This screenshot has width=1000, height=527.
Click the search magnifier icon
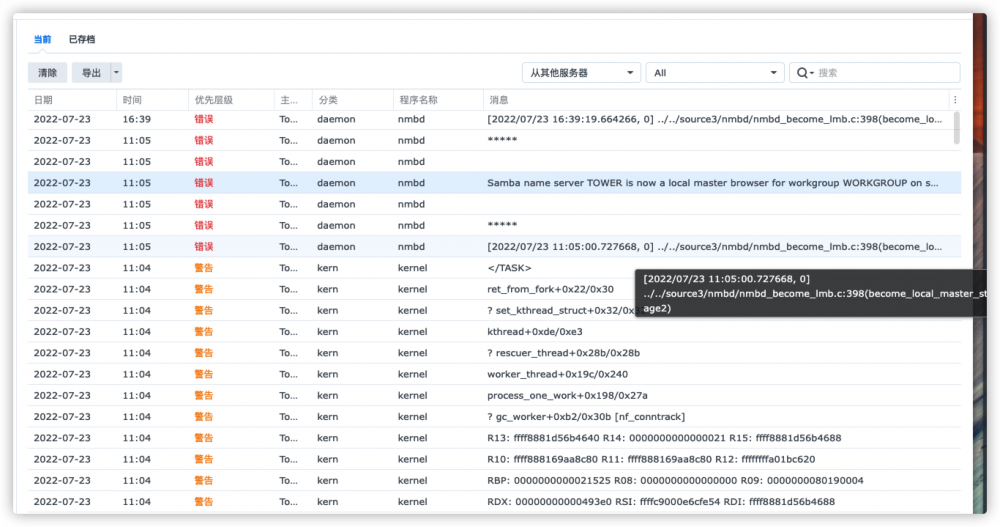tap(802, 73)
